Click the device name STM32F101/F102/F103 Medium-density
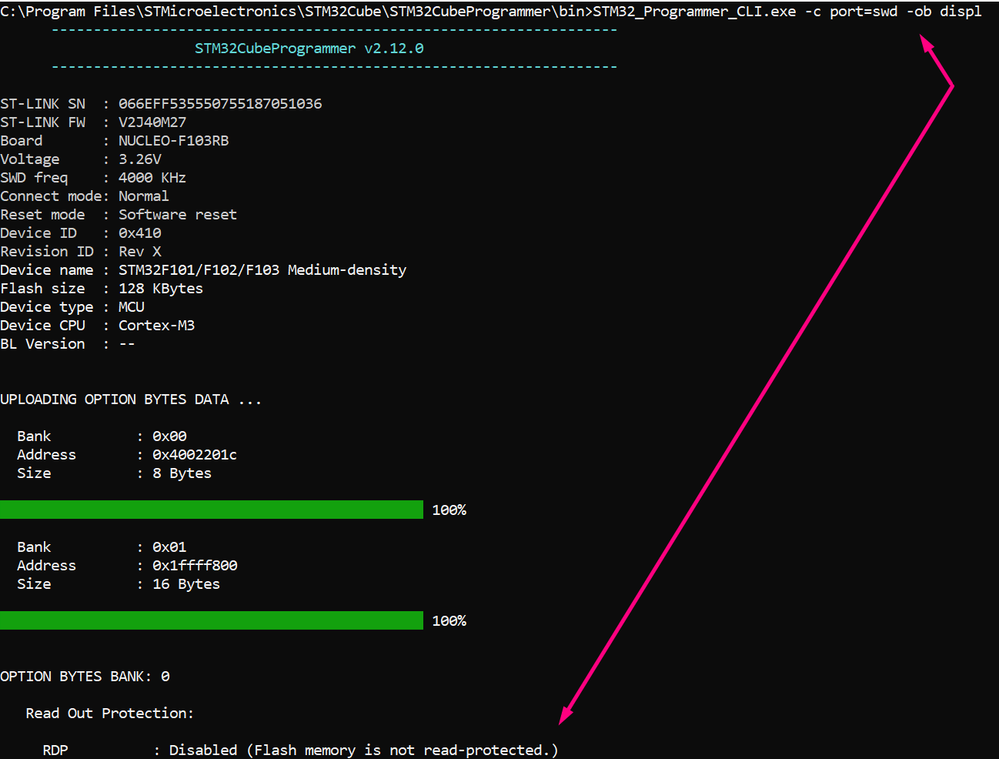 pos(262,270)
